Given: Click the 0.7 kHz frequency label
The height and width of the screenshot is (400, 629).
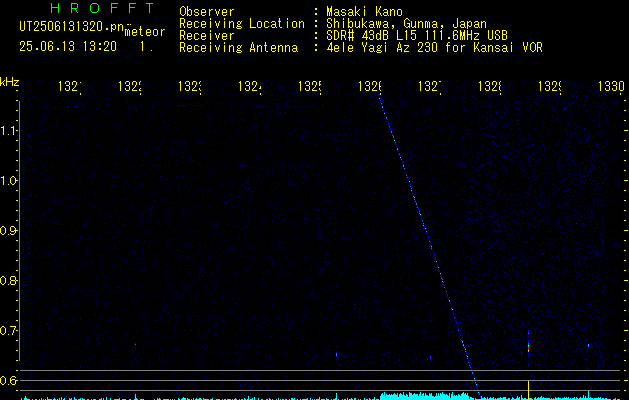Looking at the screenshot, I should tap(8, 331).
